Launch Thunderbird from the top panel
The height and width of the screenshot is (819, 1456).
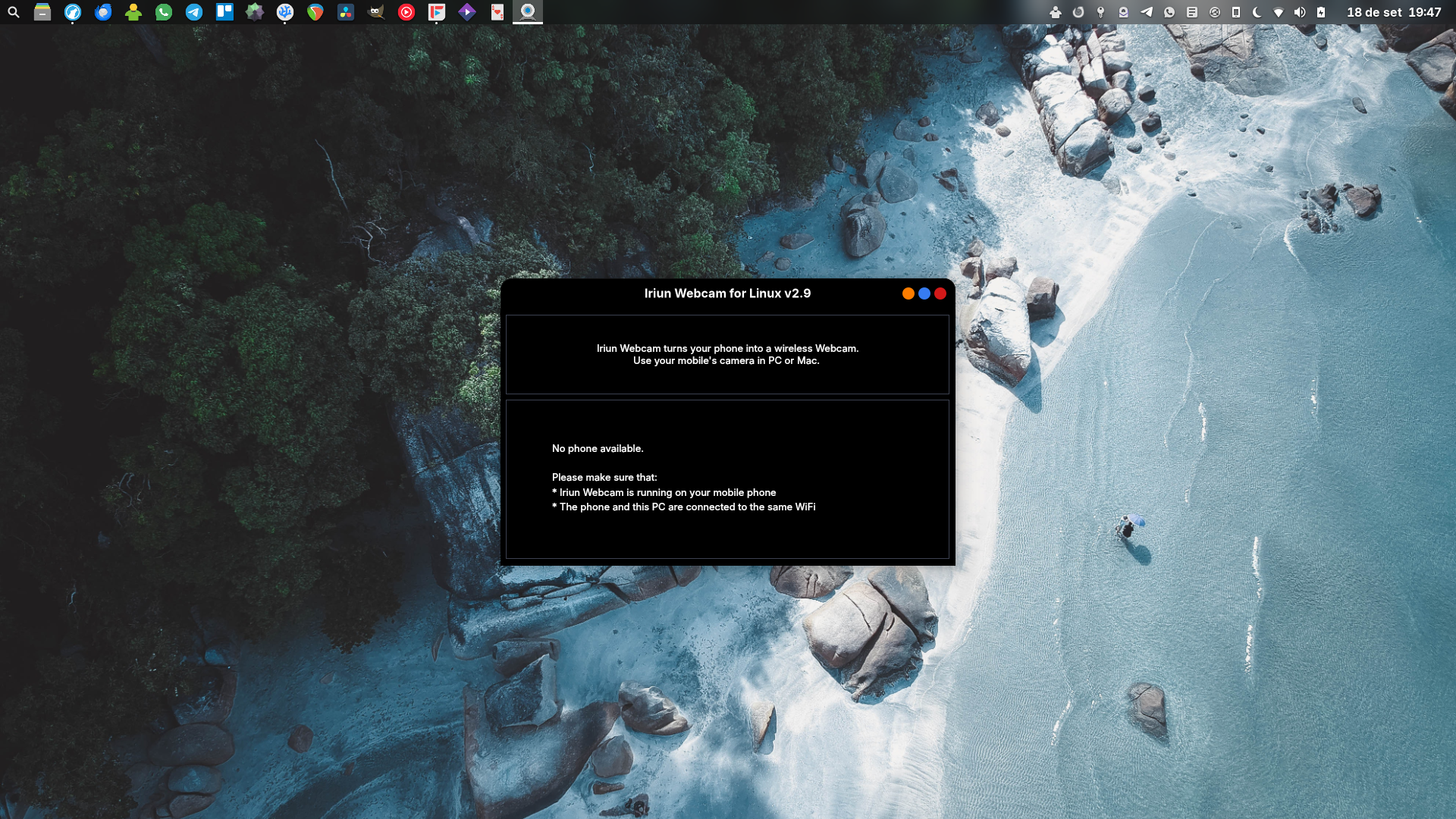(x=103, y=12)
